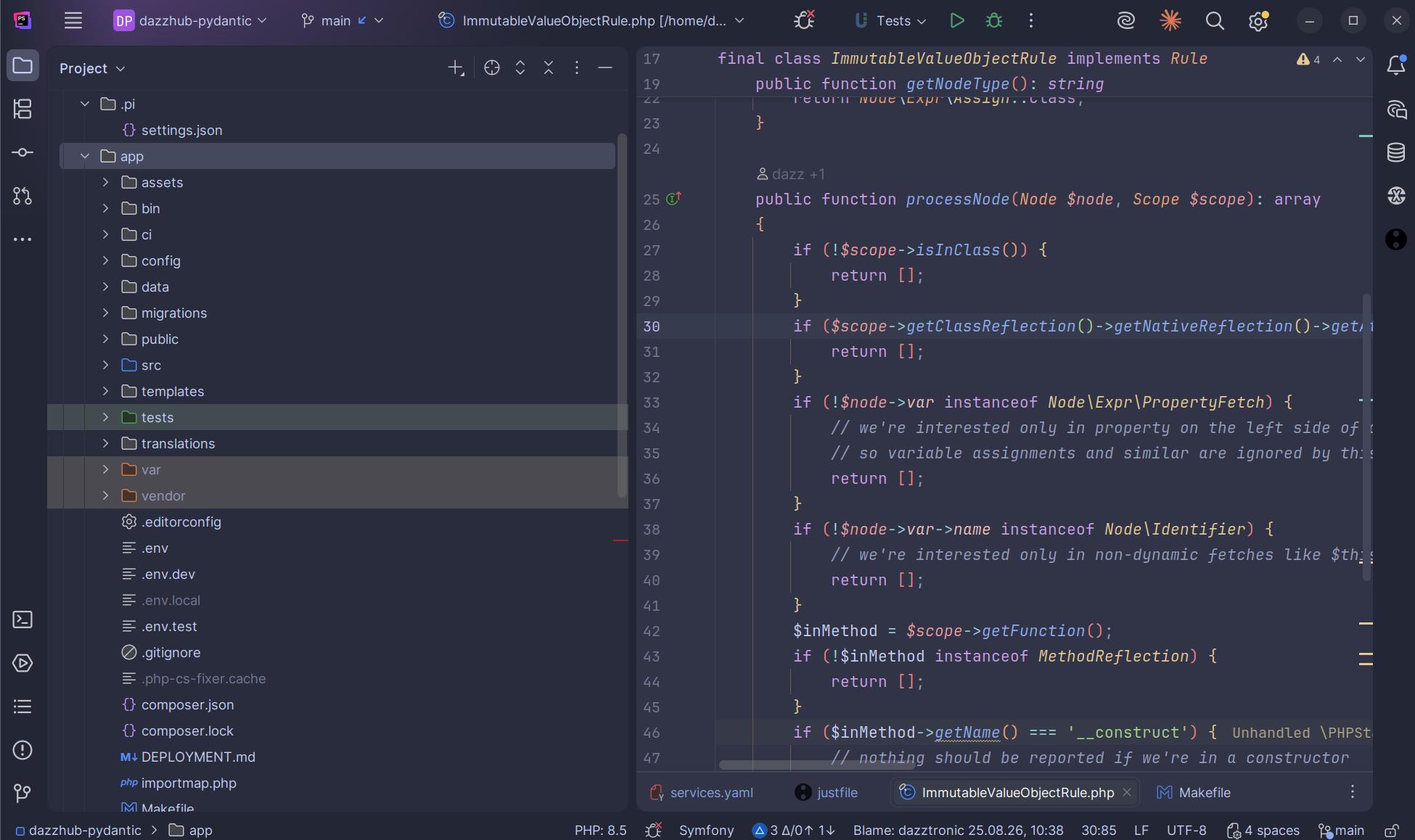Open the Services tool window

(x=22, y=663)
